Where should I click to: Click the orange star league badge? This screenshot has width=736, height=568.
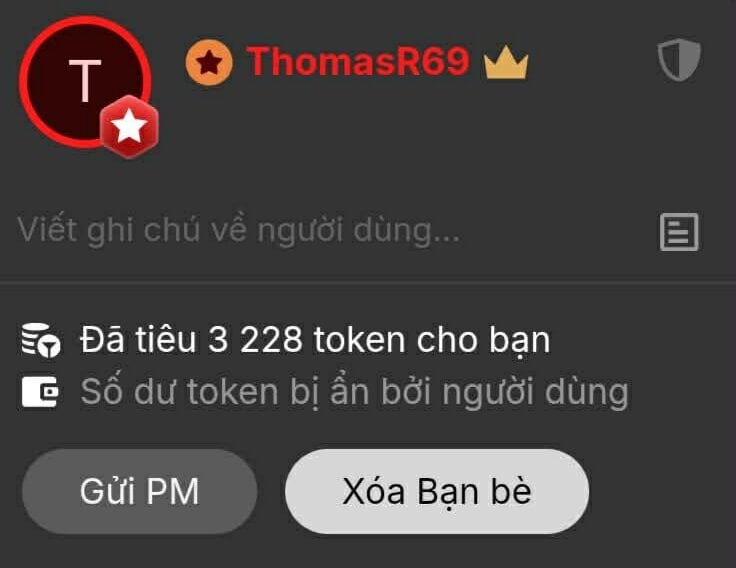[209, 62]
